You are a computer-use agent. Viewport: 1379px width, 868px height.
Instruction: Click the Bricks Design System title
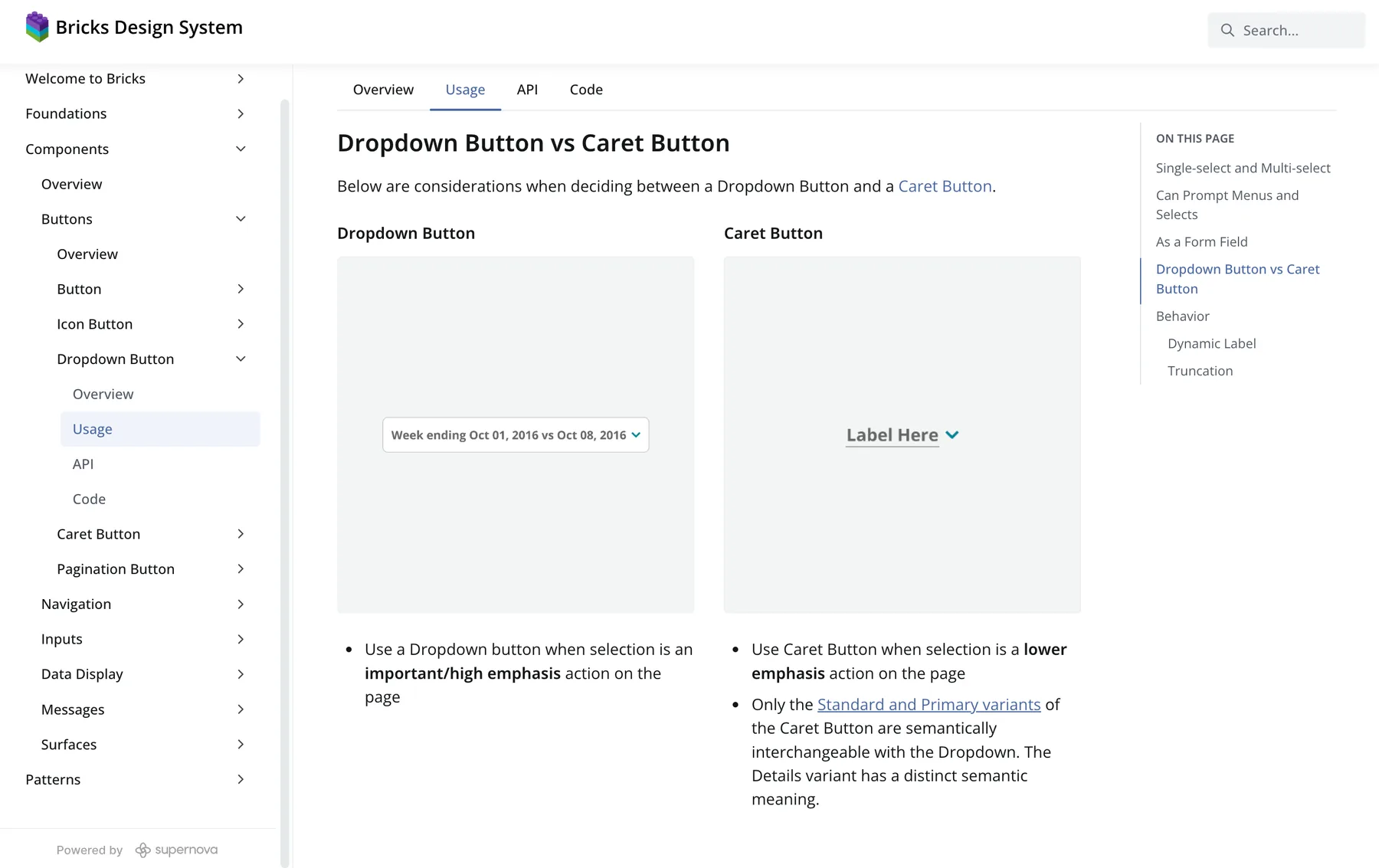point(149,28)
